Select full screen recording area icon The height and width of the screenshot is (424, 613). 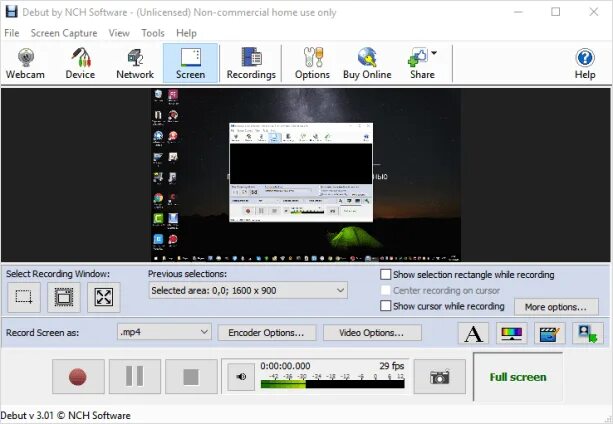104,297
